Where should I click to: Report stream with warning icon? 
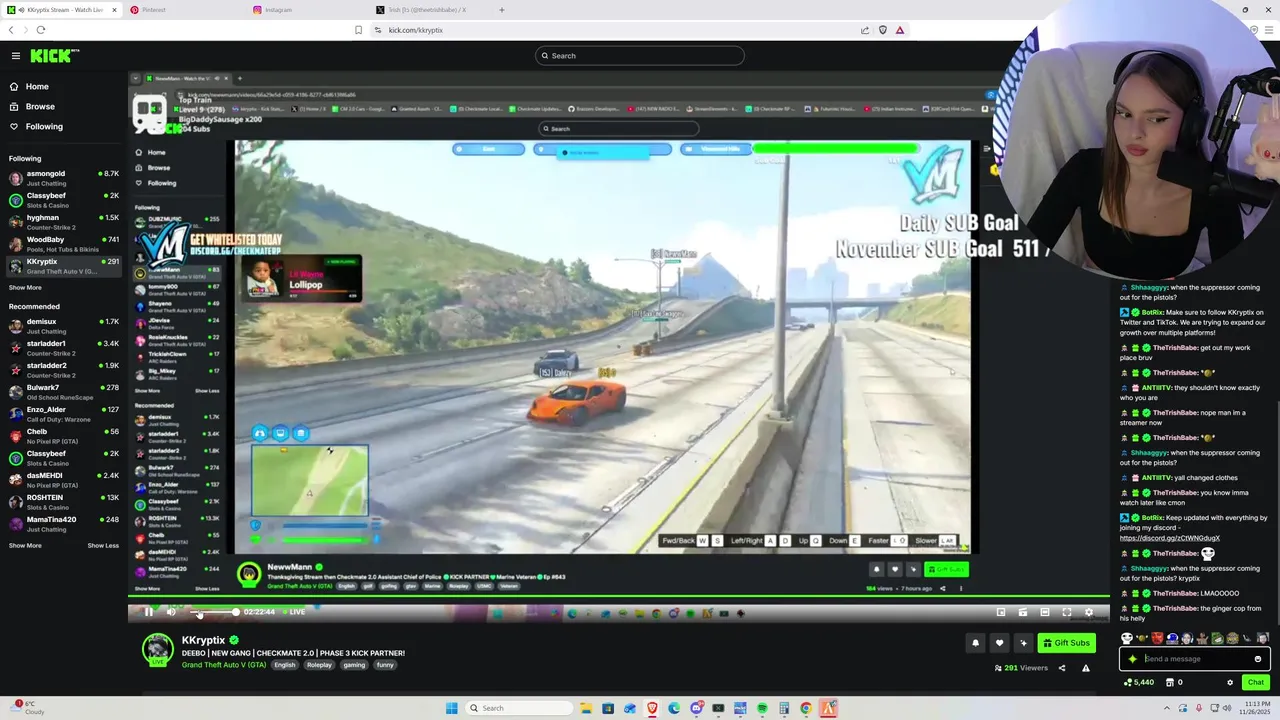1086,668
